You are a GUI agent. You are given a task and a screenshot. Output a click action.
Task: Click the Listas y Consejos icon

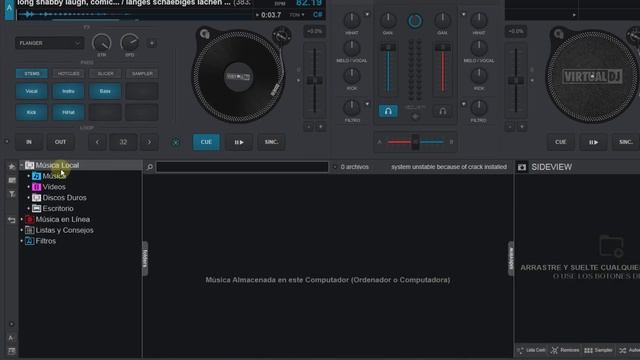pyautogui.click(x=29, y=230)
